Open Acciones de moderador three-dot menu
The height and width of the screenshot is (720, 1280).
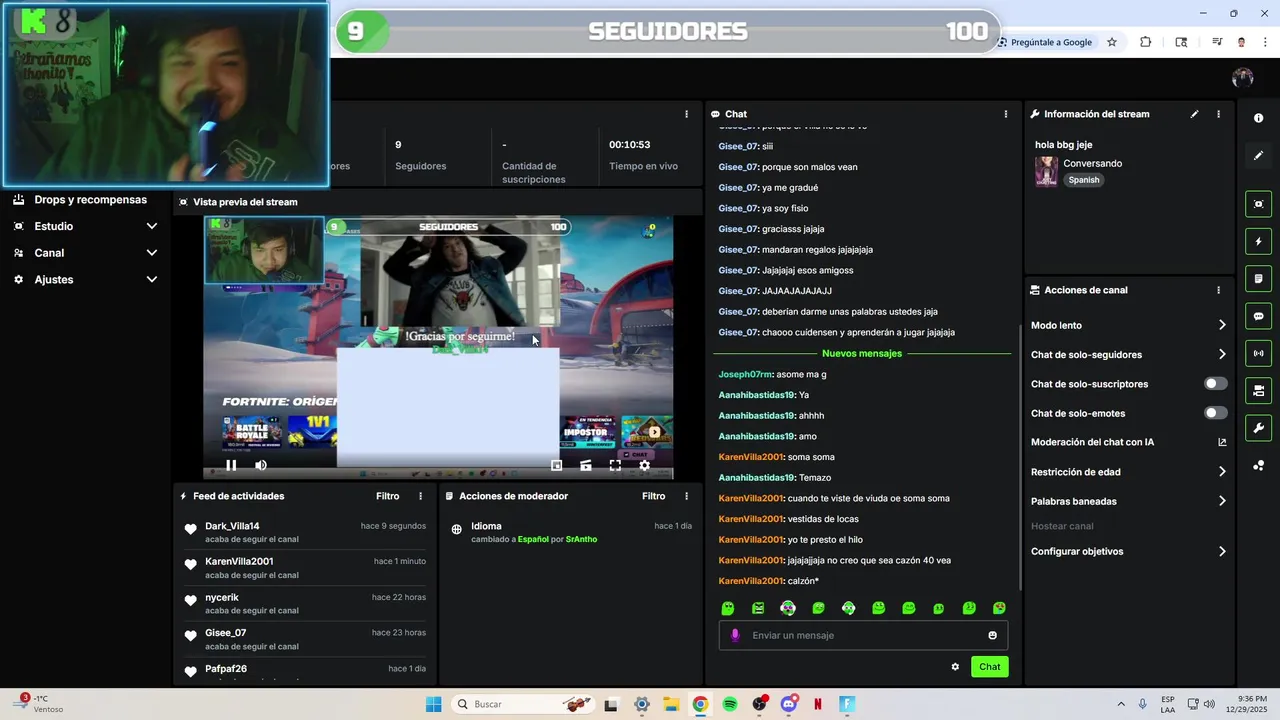point(686,496)
